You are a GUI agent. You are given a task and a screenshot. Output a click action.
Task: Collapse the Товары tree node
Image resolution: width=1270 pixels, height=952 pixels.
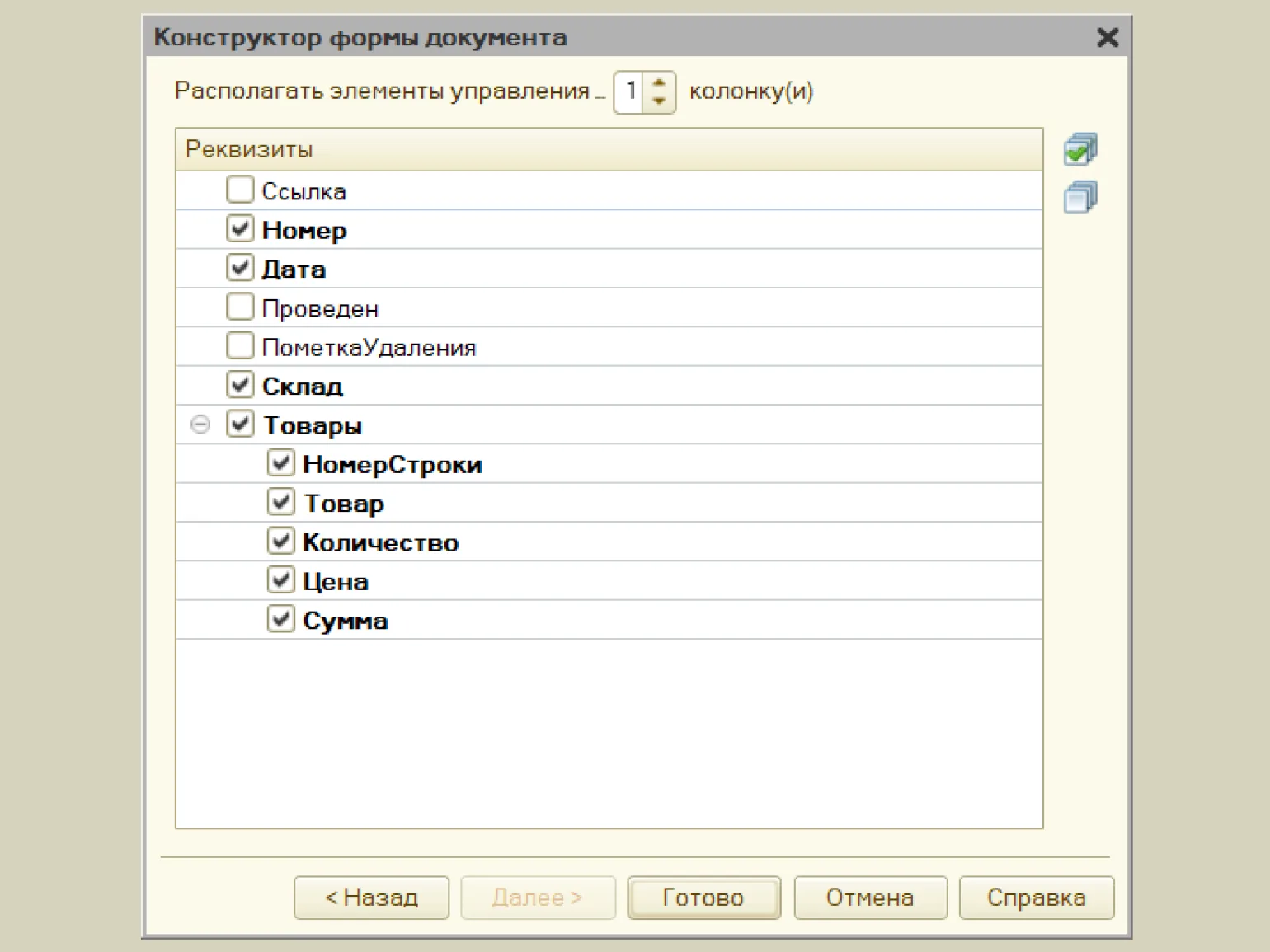(x=200, y=424)
